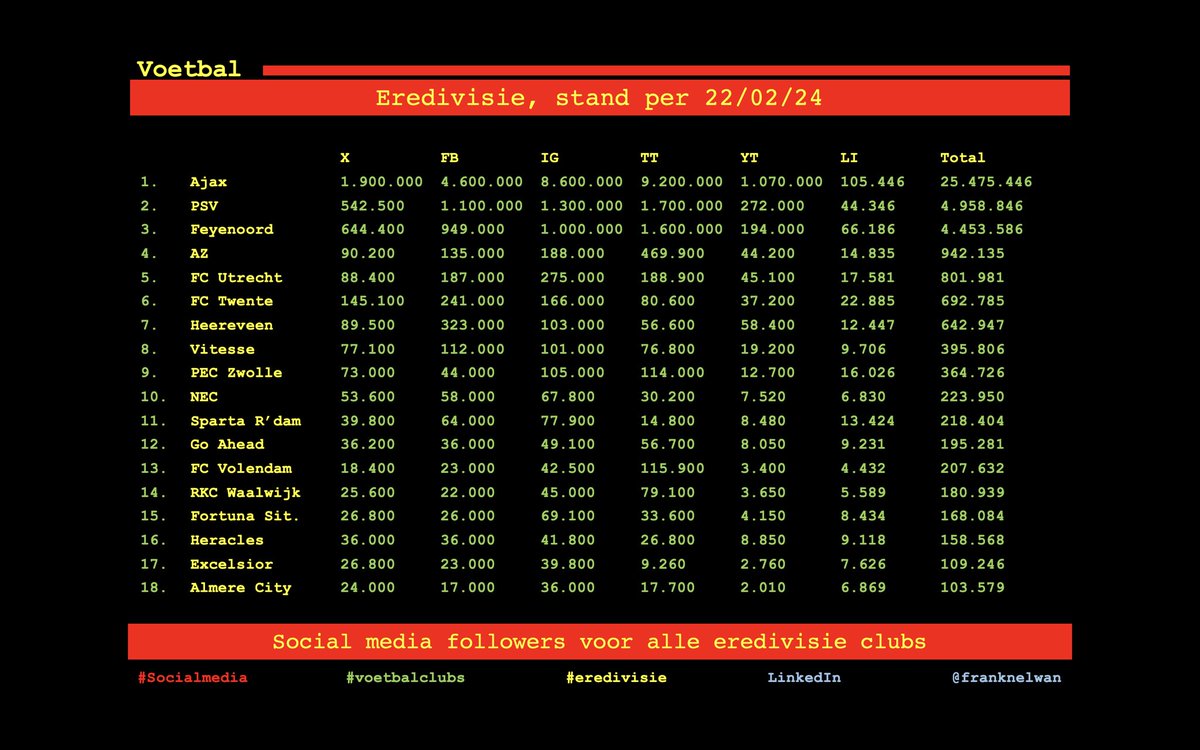This screenshot has height=750, width=1200.
Task: Select the Ajax club name
Action: [x=208, y=182]
